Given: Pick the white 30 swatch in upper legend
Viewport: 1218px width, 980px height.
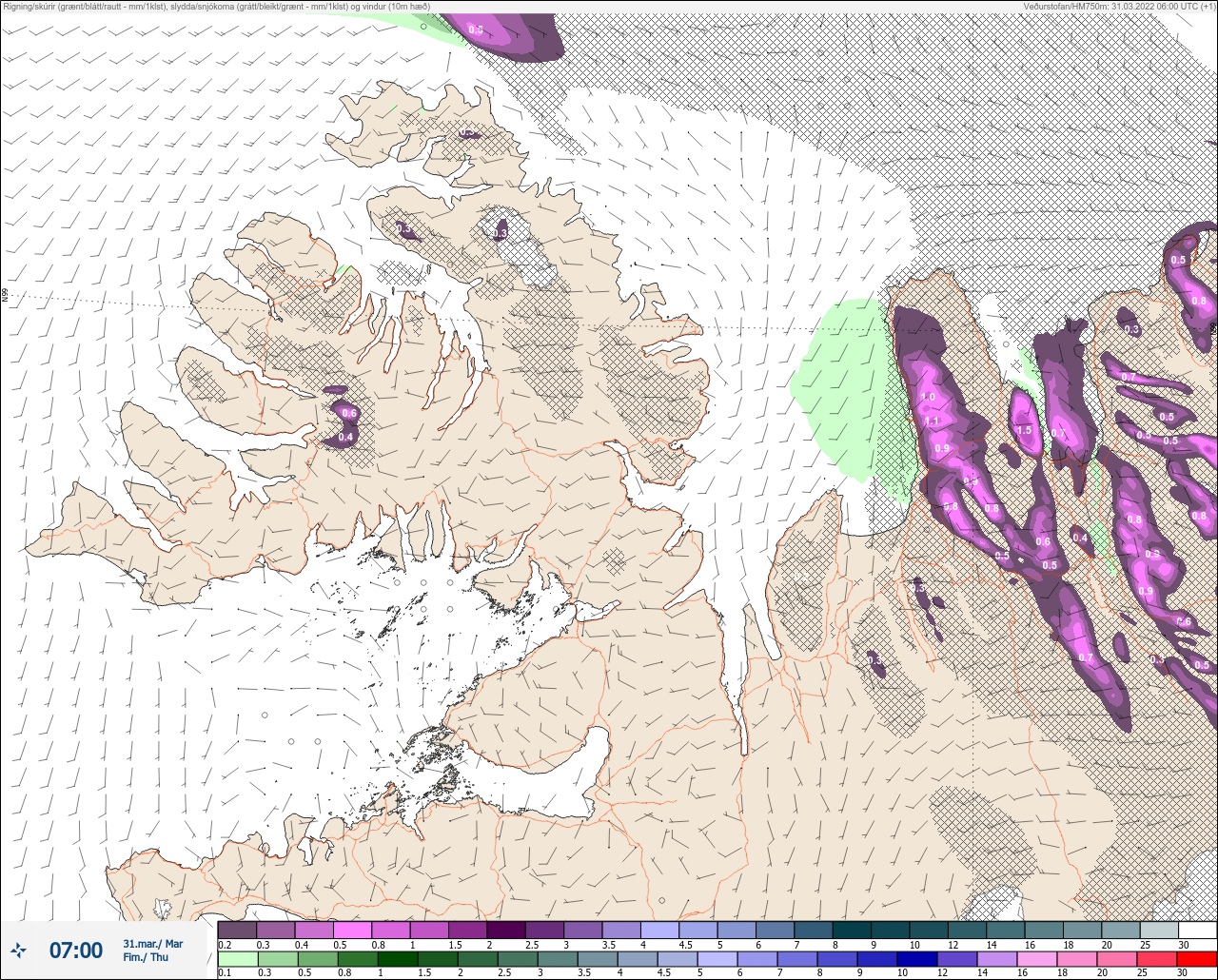Looking at the screenshot, I should point(1197,930).
